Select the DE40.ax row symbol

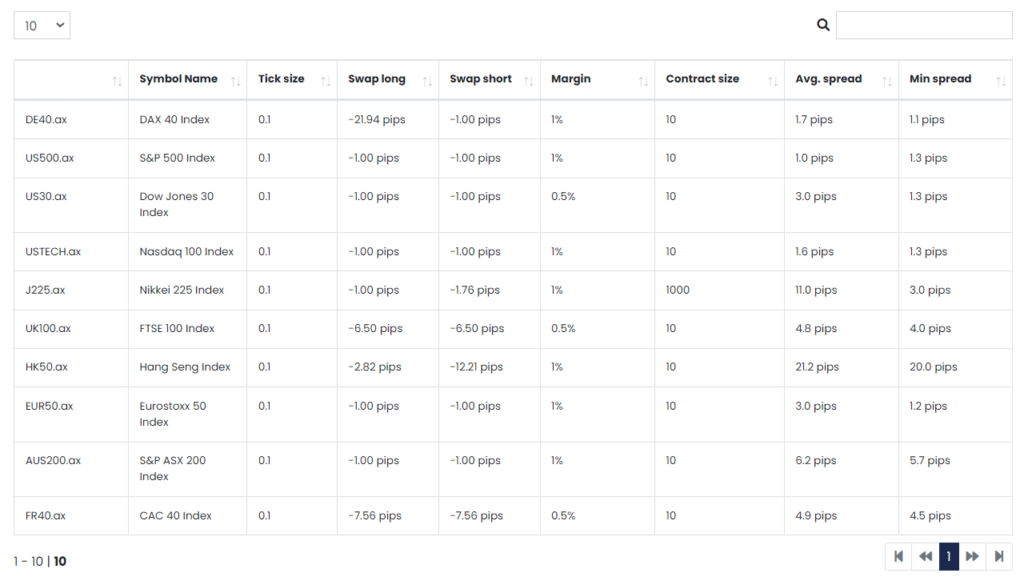coord(46,119)
